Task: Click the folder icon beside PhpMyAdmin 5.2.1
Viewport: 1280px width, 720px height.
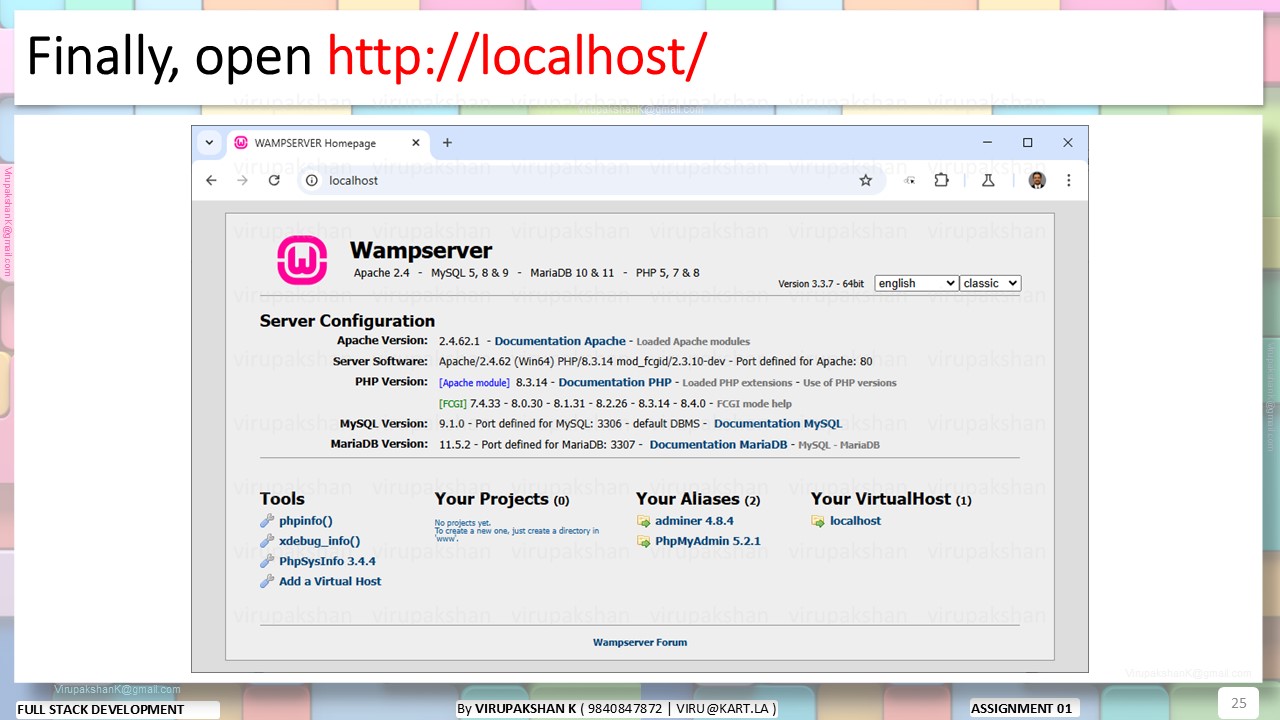Action: [643, 541]
